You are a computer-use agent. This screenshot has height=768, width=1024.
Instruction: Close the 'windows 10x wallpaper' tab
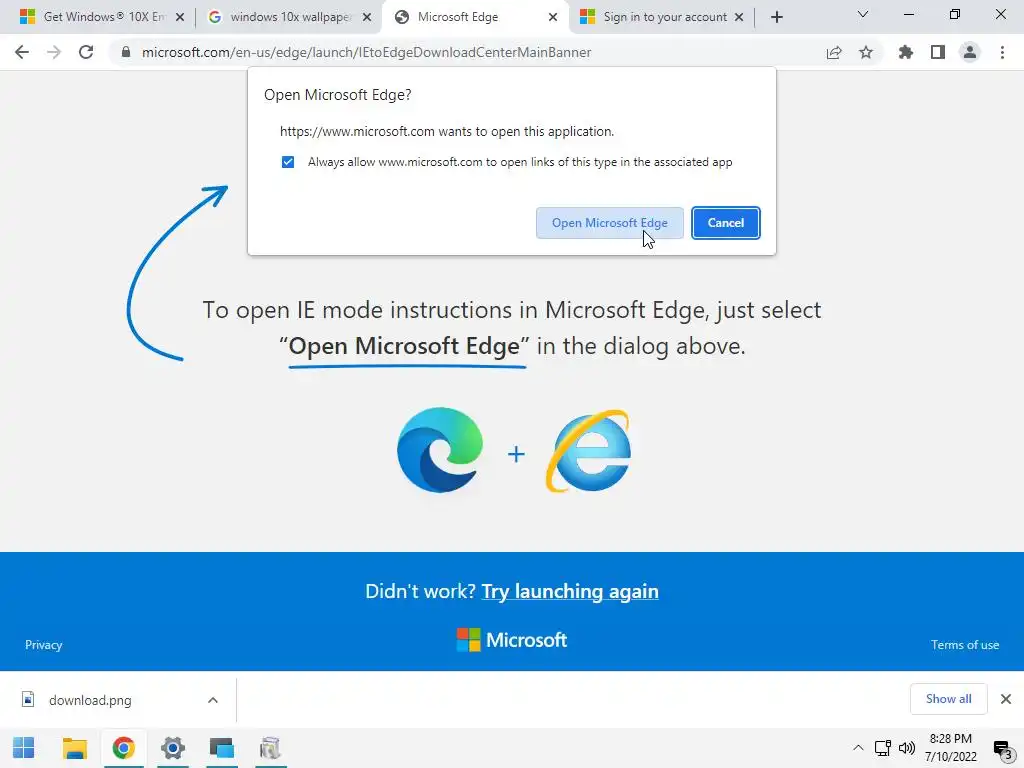click(367, 17)
